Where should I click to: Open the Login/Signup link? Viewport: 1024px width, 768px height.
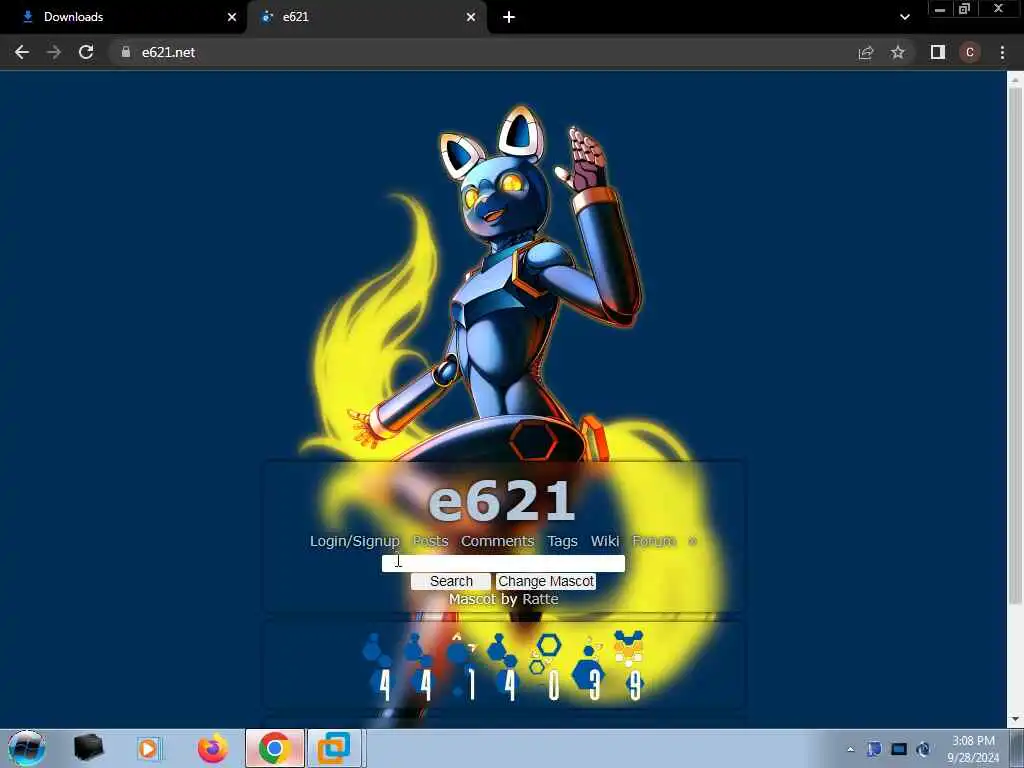(x=355, y=541)
